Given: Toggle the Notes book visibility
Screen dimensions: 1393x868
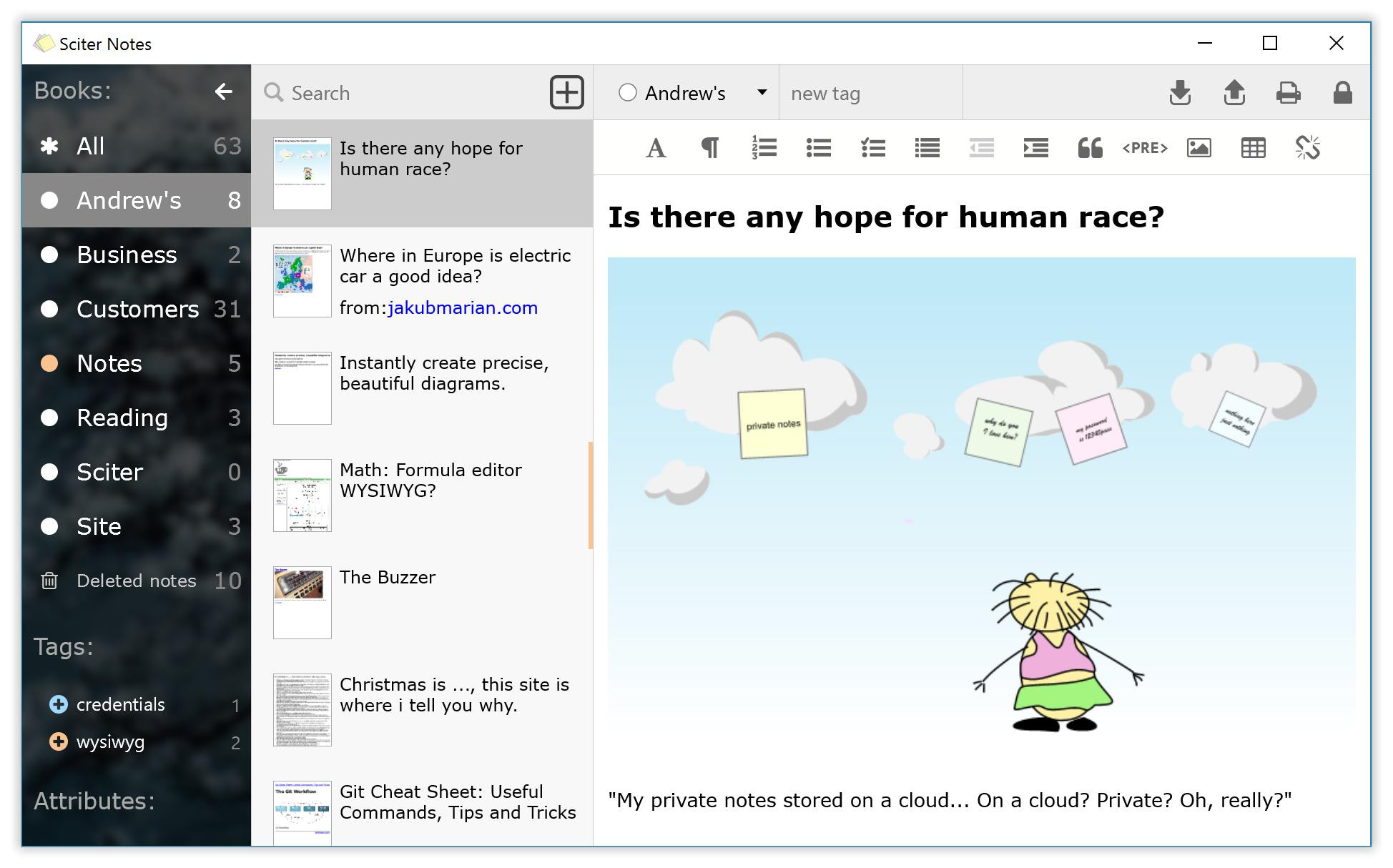Looking at the screenshot, I should pyautogui.click(x=48, y=362).
